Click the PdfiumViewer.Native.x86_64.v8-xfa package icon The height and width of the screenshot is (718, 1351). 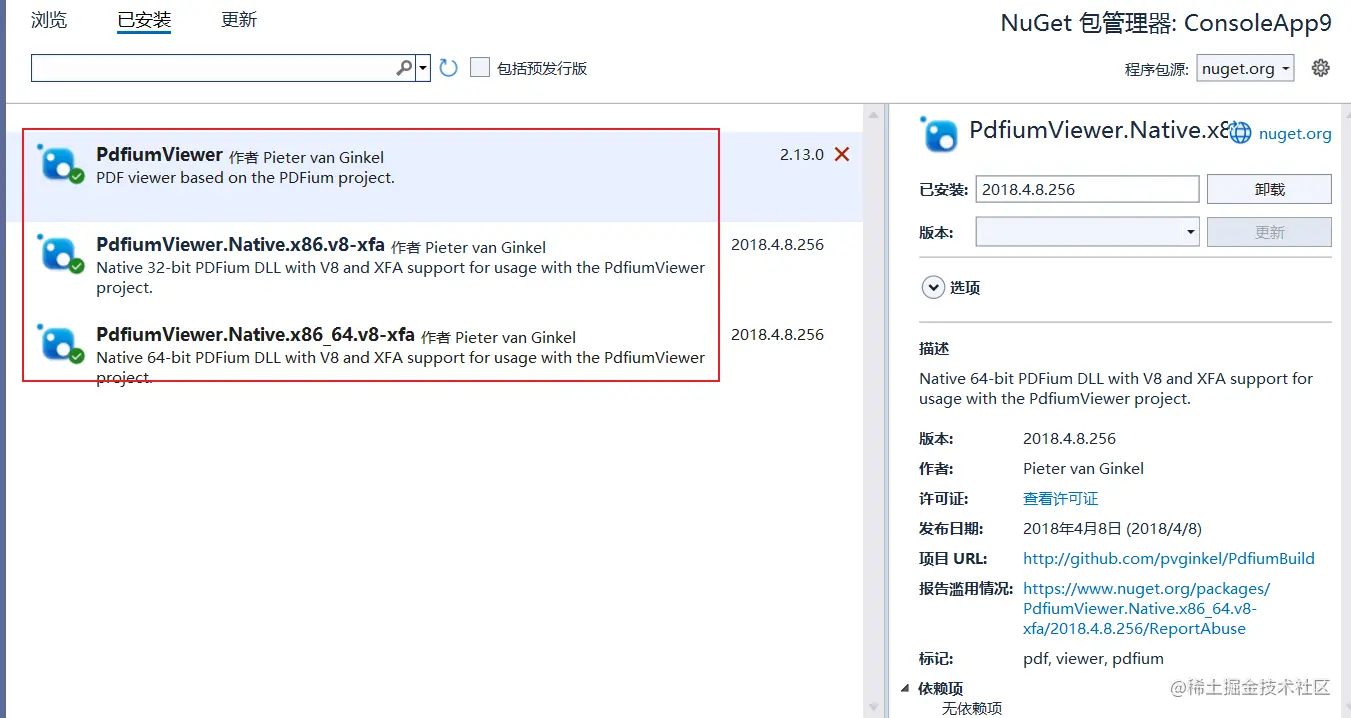(60, 343)
